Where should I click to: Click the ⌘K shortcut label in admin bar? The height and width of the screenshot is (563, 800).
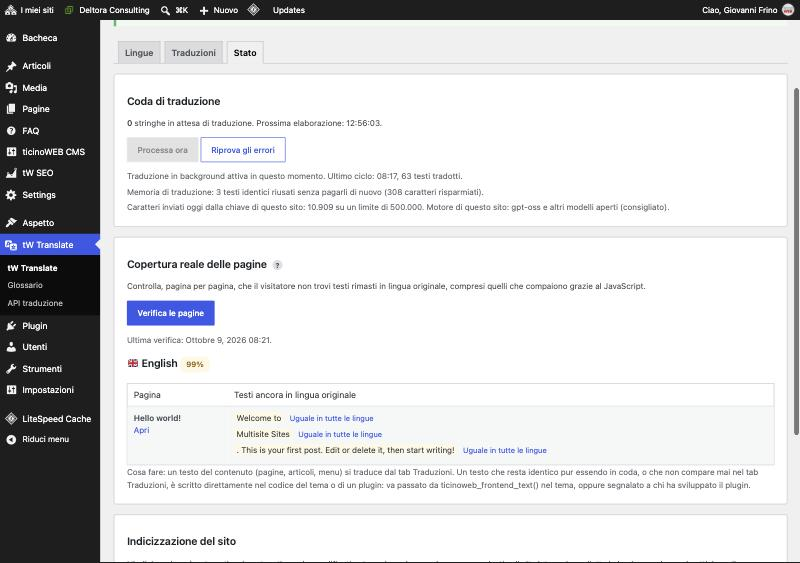(x=182, y=10)
